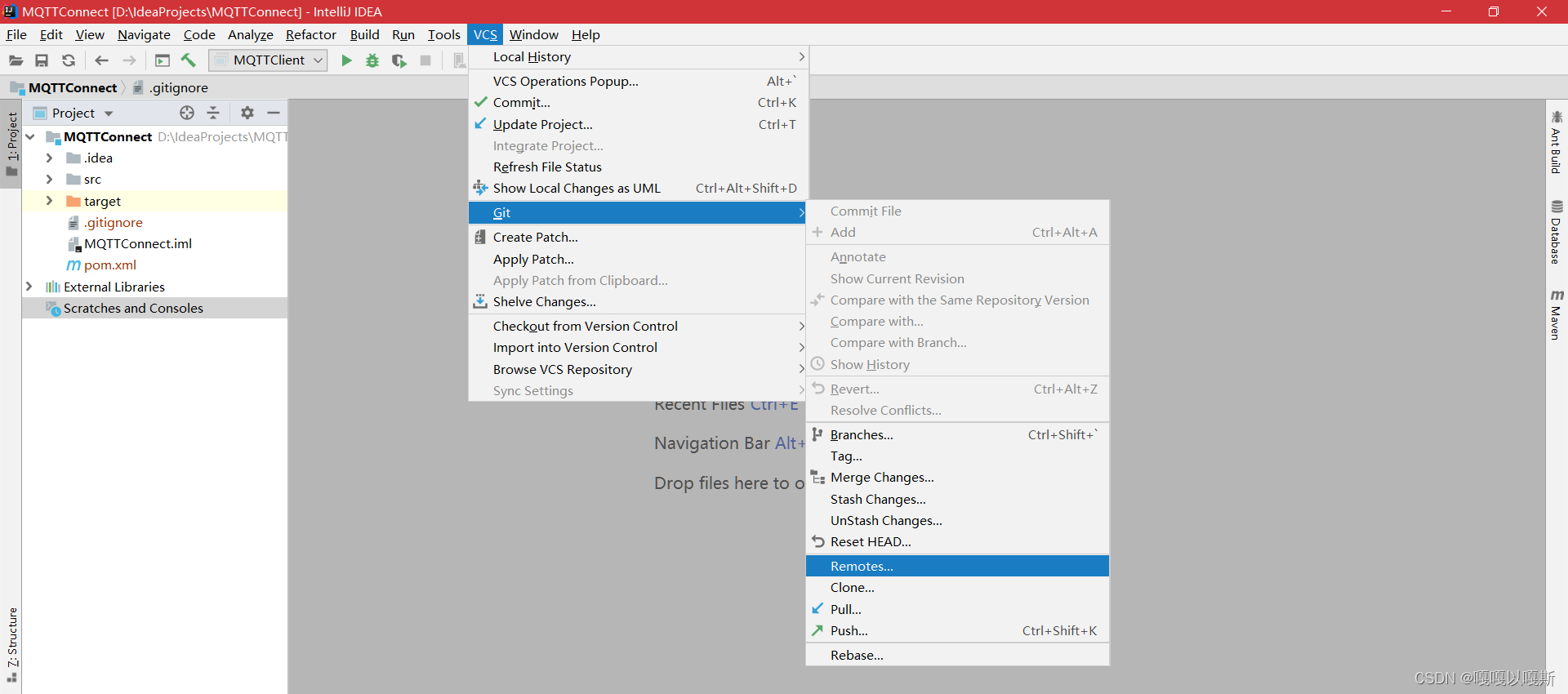Image resolution: width=1568 pixels, height=694 pixels.
Task: Click Commit... in VCS menu
Action: click(639, 102)
